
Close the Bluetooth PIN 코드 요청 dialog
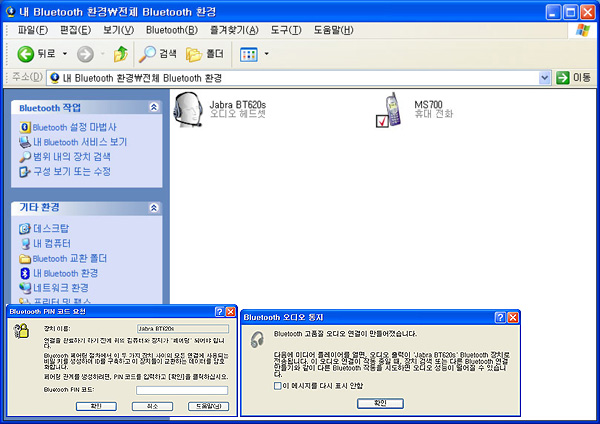click(230, 311)
